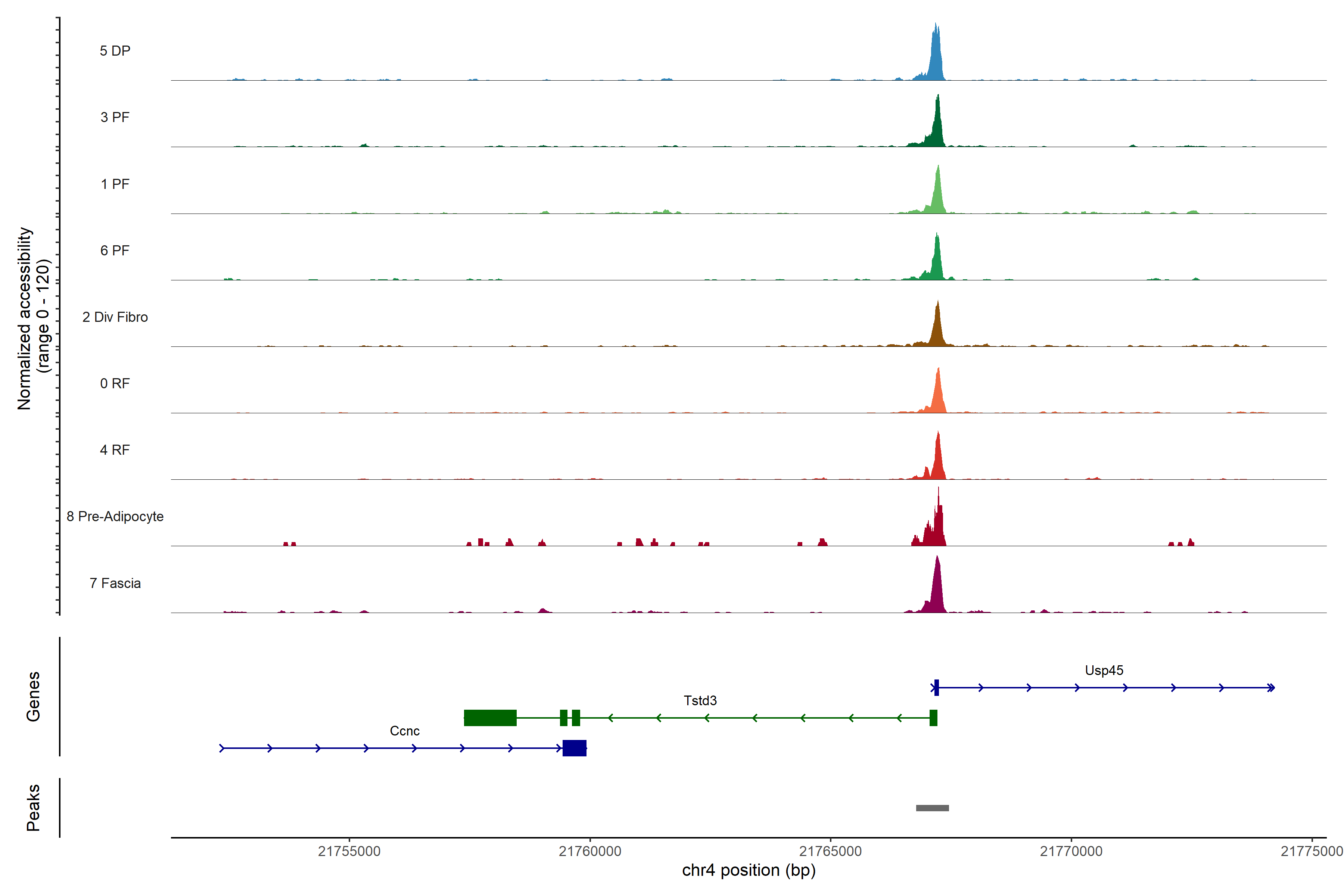The height and width of the screenshot is (896, 1344).
Task: Click the gray peak bar in Peaks track
Action: (932, 808)
